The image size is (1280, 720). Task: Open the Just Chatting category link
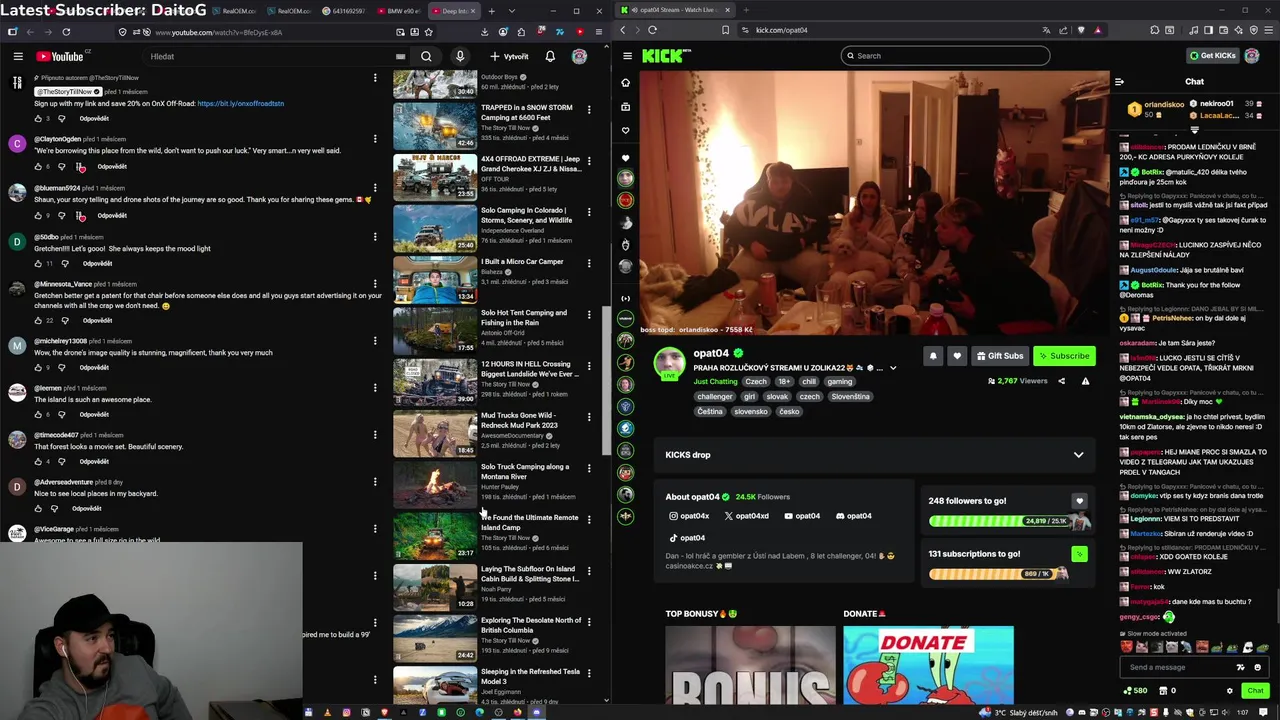(715, 382)
